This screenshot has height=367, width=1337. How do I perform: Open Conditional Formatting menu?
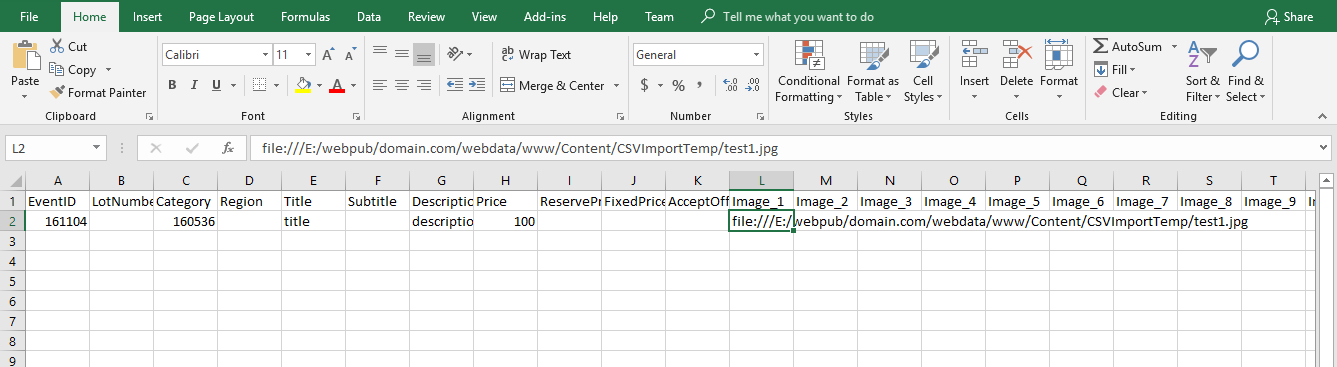pos(808,71)
